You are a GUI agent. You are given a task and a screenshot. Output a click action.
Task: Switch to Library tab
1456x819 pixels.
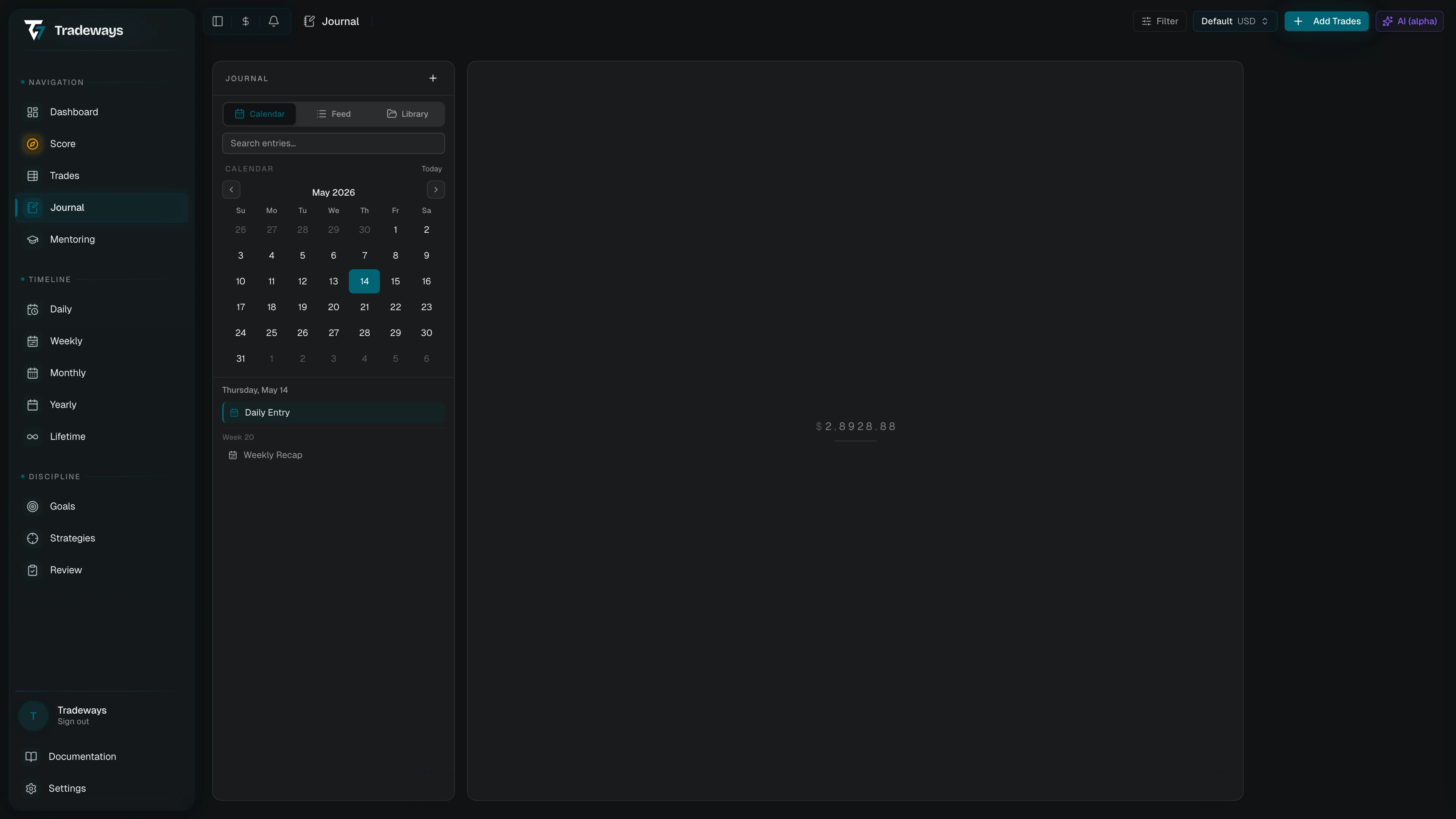point(408,114)
